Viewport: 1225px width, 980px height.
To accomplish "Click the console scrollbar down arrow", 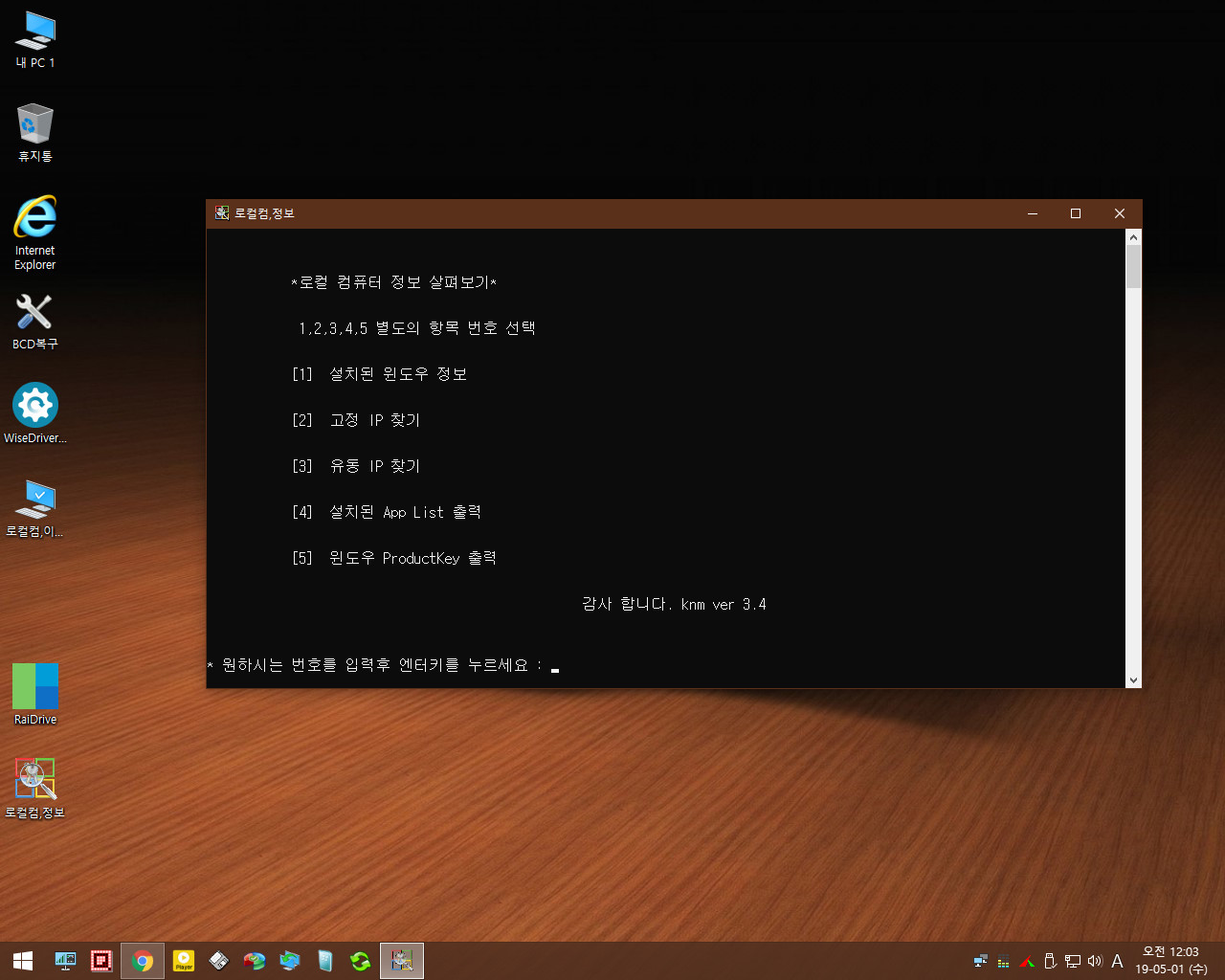I will click(x=1134, y=680).
